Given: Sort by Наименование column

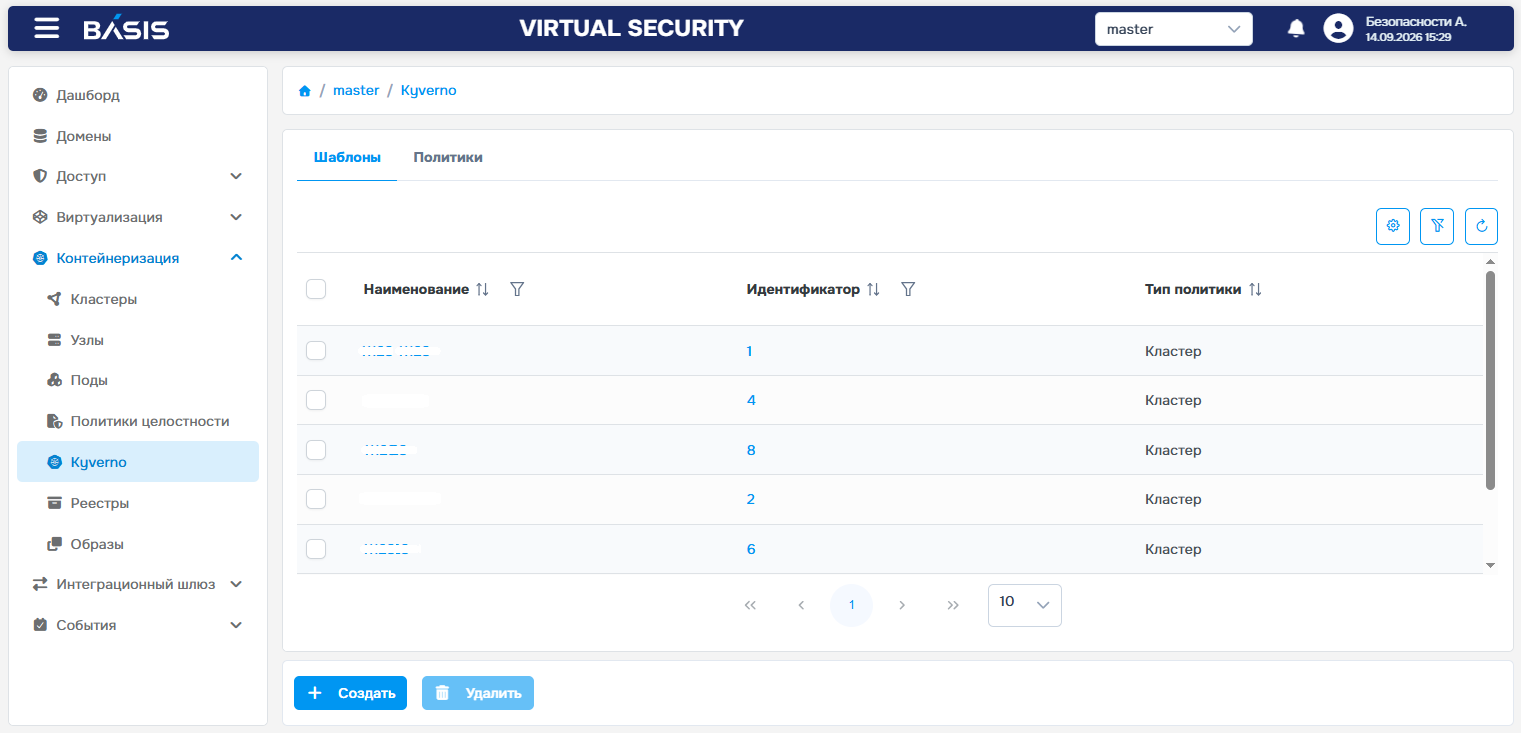Looking at the screenshot, I should point(483,289).
